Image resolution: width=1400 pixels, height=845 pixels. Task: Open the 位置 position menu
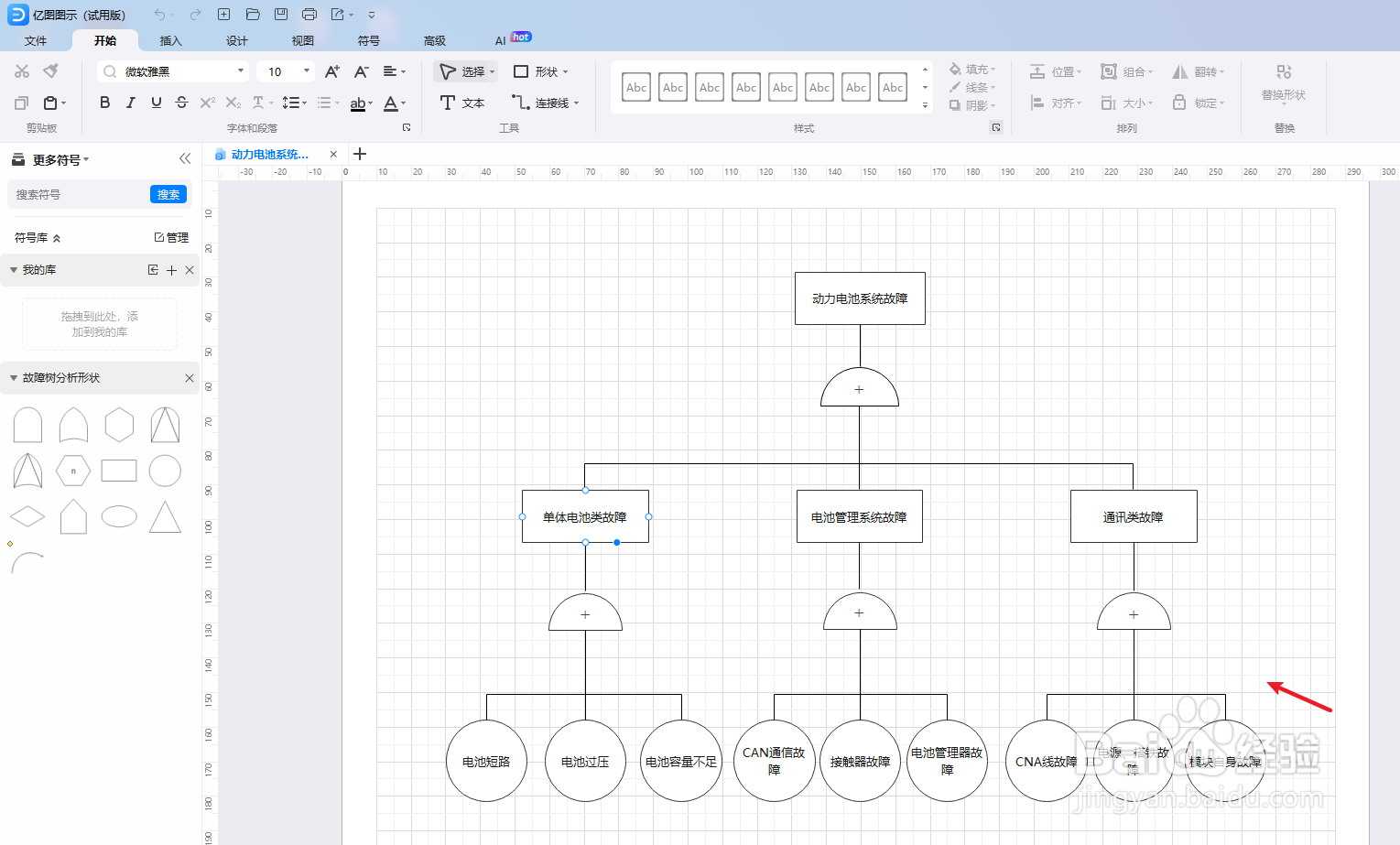[1056, 71]
